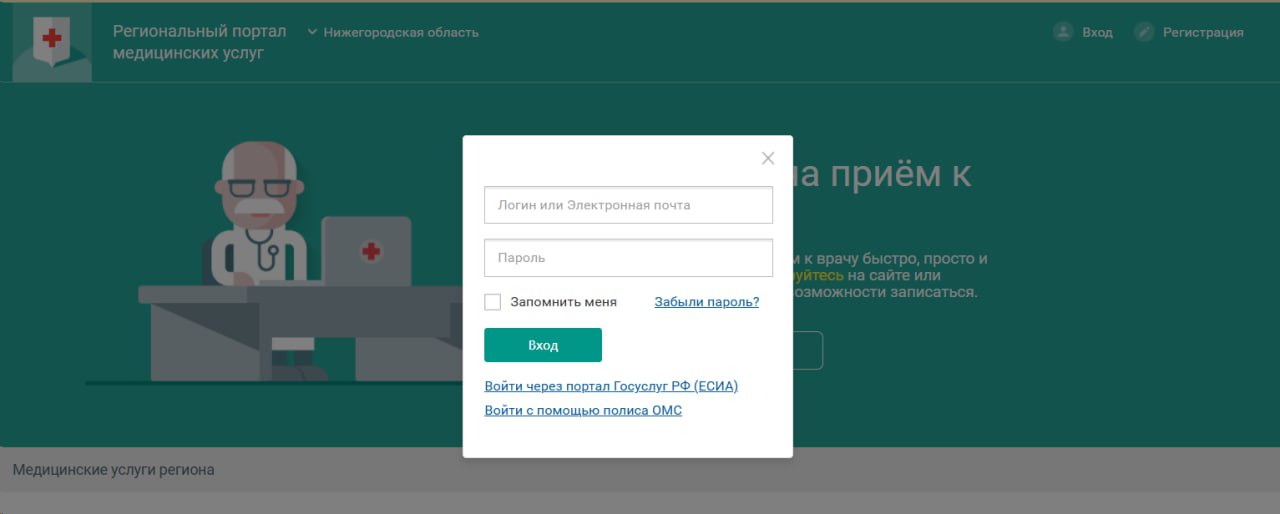1280x514 pixels.
Task: Sign in via Госуслуг РФ (ЕСИА) link
Action: [x=611, y=386]
